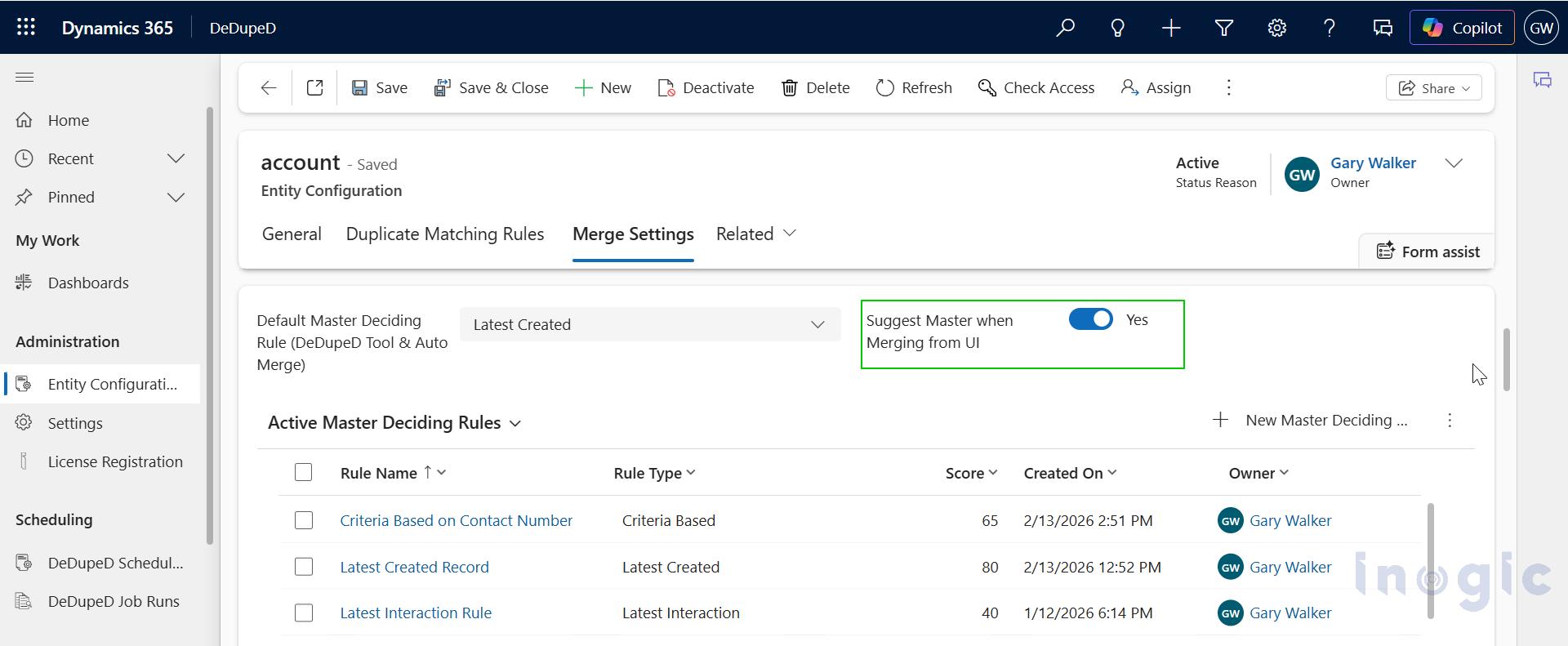Screen dimensions: 1568x646
Task: Select Latest Interaction Rule row checkbox
Action: point(303,613)
